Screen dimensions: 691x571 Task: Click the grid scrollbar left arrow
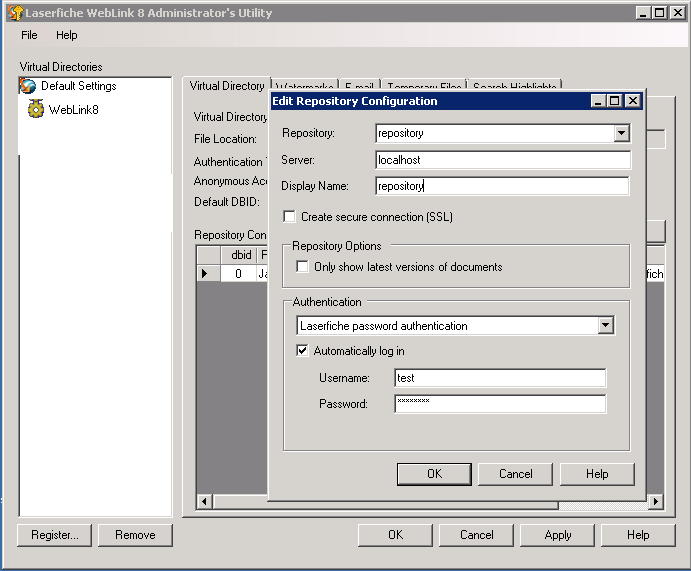pyautogui.click(x=204, y=501)
